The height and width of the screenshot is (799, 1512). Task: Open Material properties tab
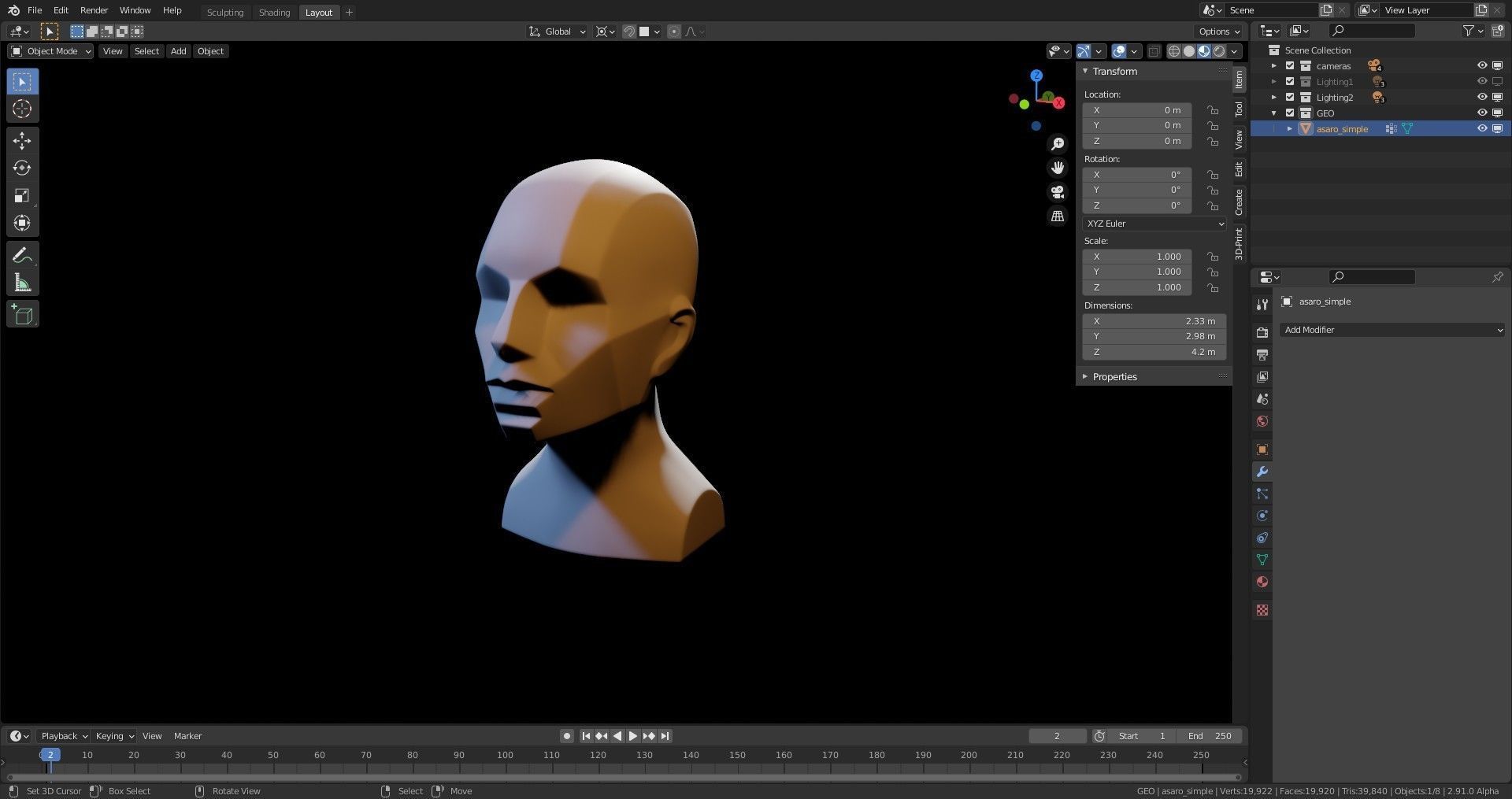click(1262, 582)
